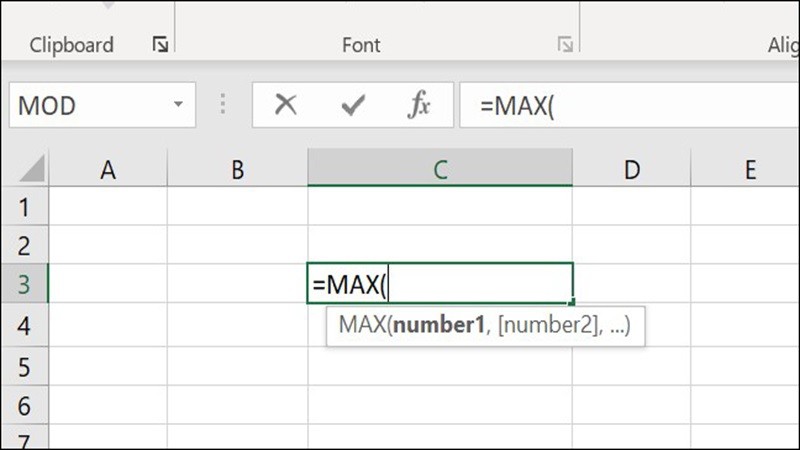Click cell C3 containing =MAX(
800x450 pixels.
click(440, 283)
